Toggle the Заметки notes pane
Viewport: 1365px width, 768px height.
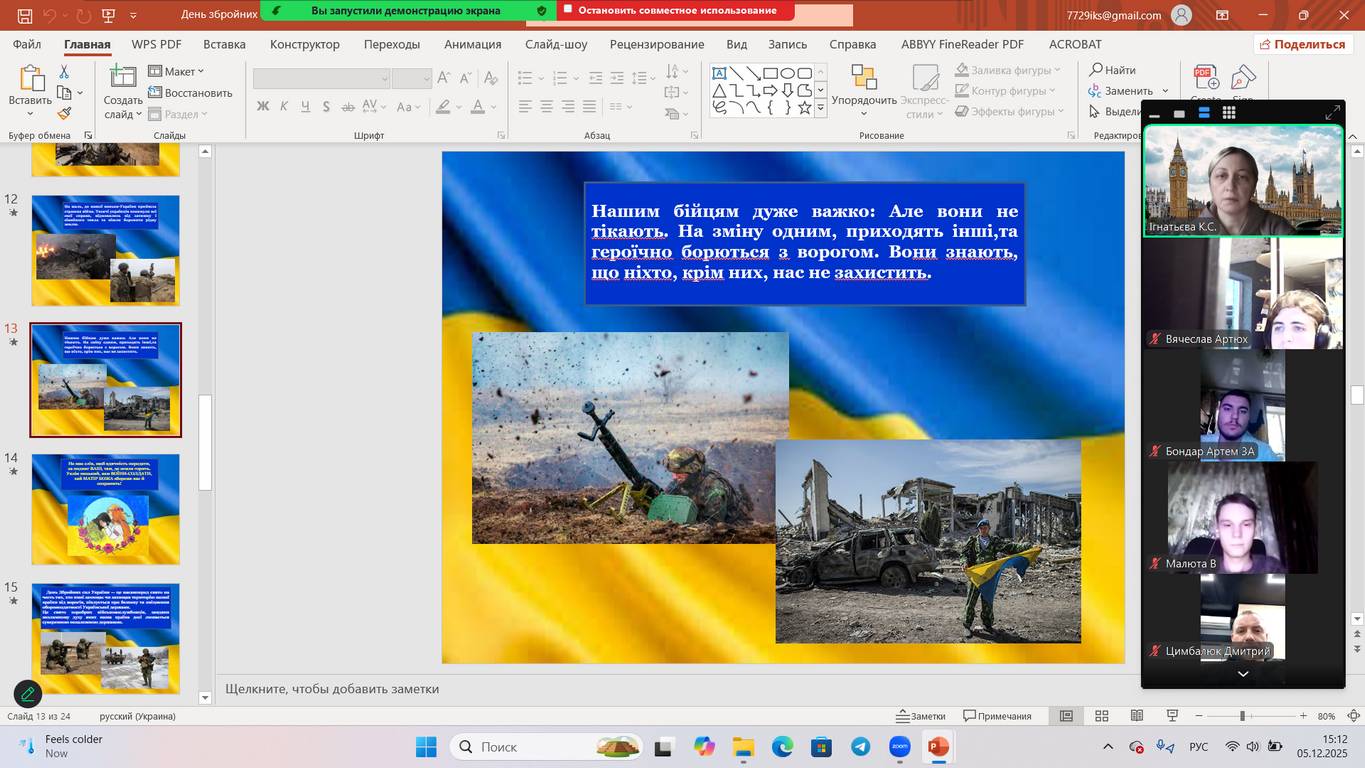pos(920,716)
